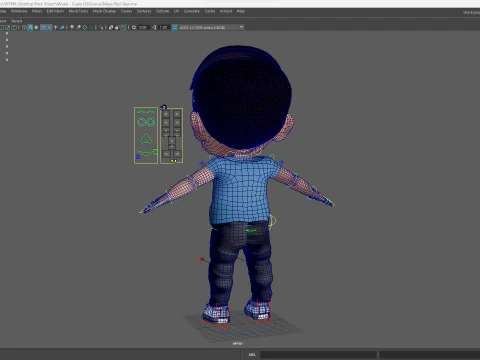The image size is (480, 360).
Task: Open the Mesh menu
Action: pos(37,11)
